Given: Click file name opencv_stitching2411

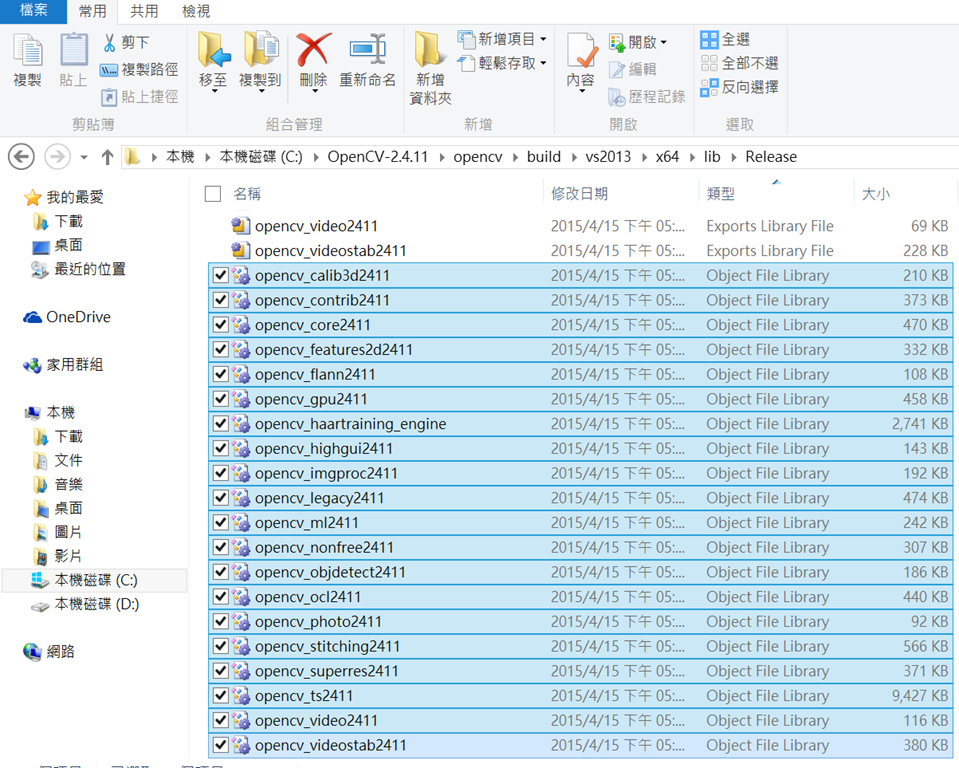Looking at the screenshot, I should point(327,646).
